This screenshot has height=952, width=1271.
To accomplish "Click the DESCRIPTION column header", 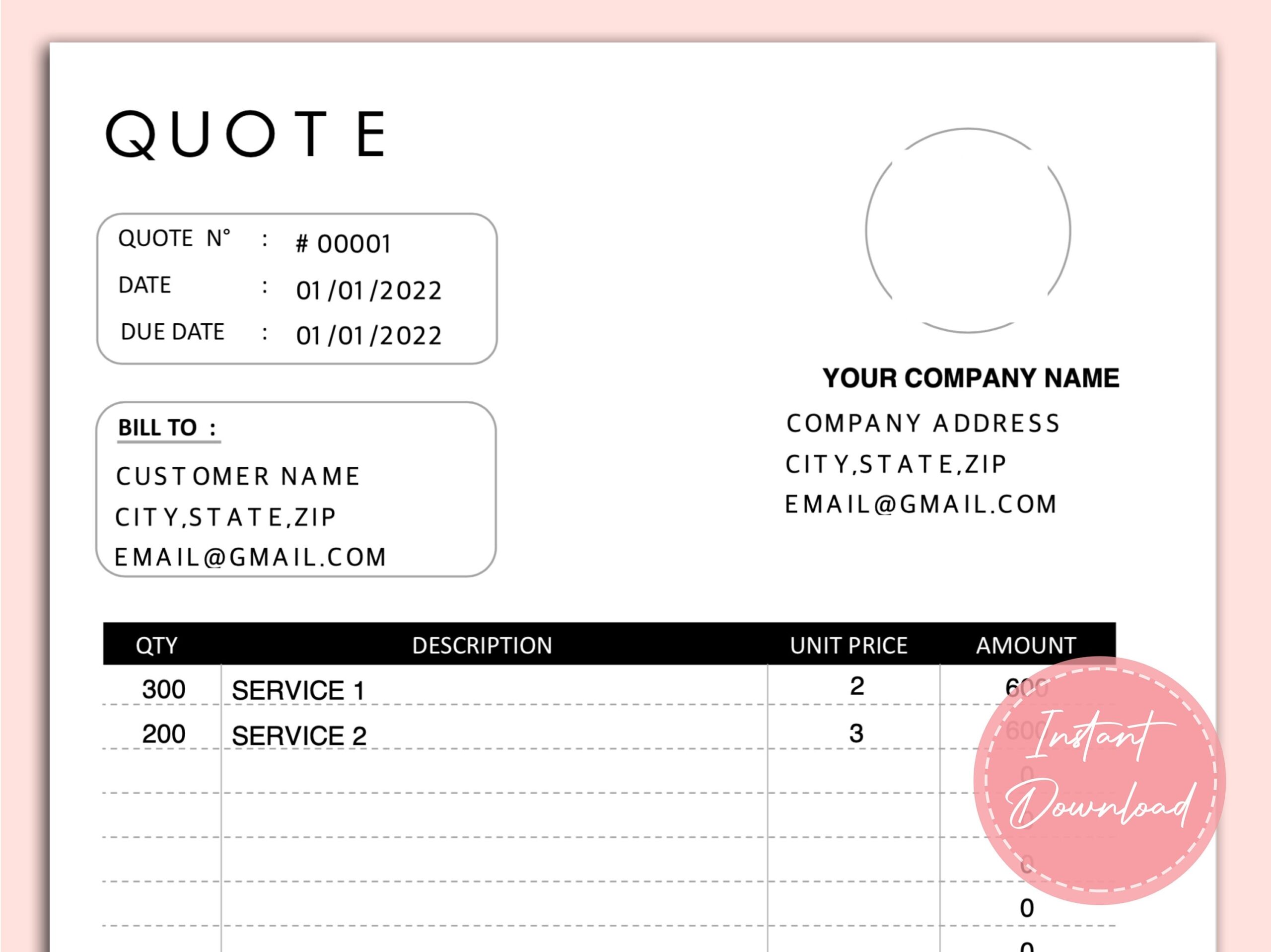I will pyautogui.click(x=482, y=645).
